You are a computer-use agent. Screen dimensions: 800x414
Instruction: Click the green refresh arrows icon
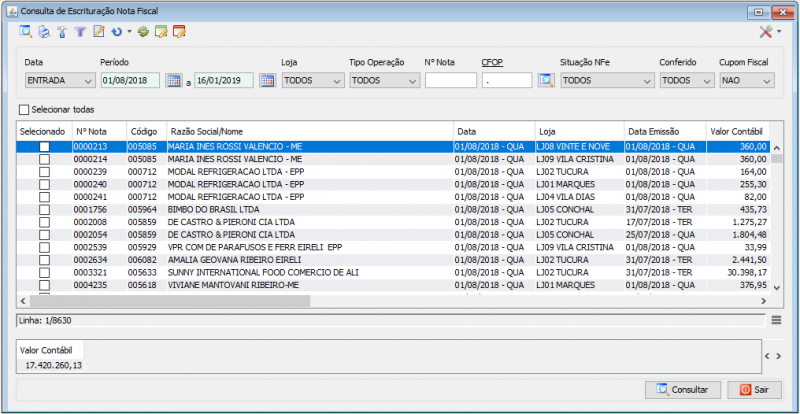coord(143,32)
